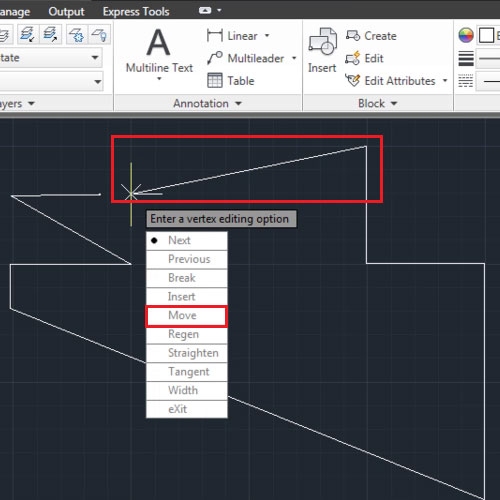This screenshot has width=500, height=500.
Task: Click the Table icon in Annotation
Action: tap(215, 80)
